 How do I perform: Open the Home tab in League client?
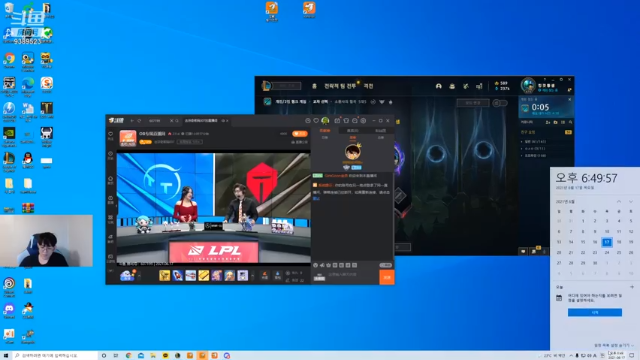pos(314,86)
